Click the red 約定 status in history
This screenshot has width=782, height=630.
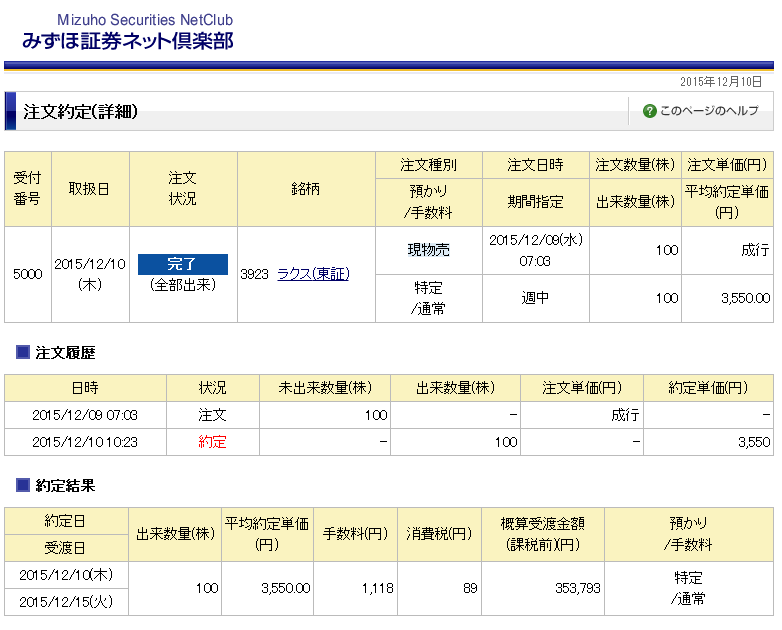(212, 442)
